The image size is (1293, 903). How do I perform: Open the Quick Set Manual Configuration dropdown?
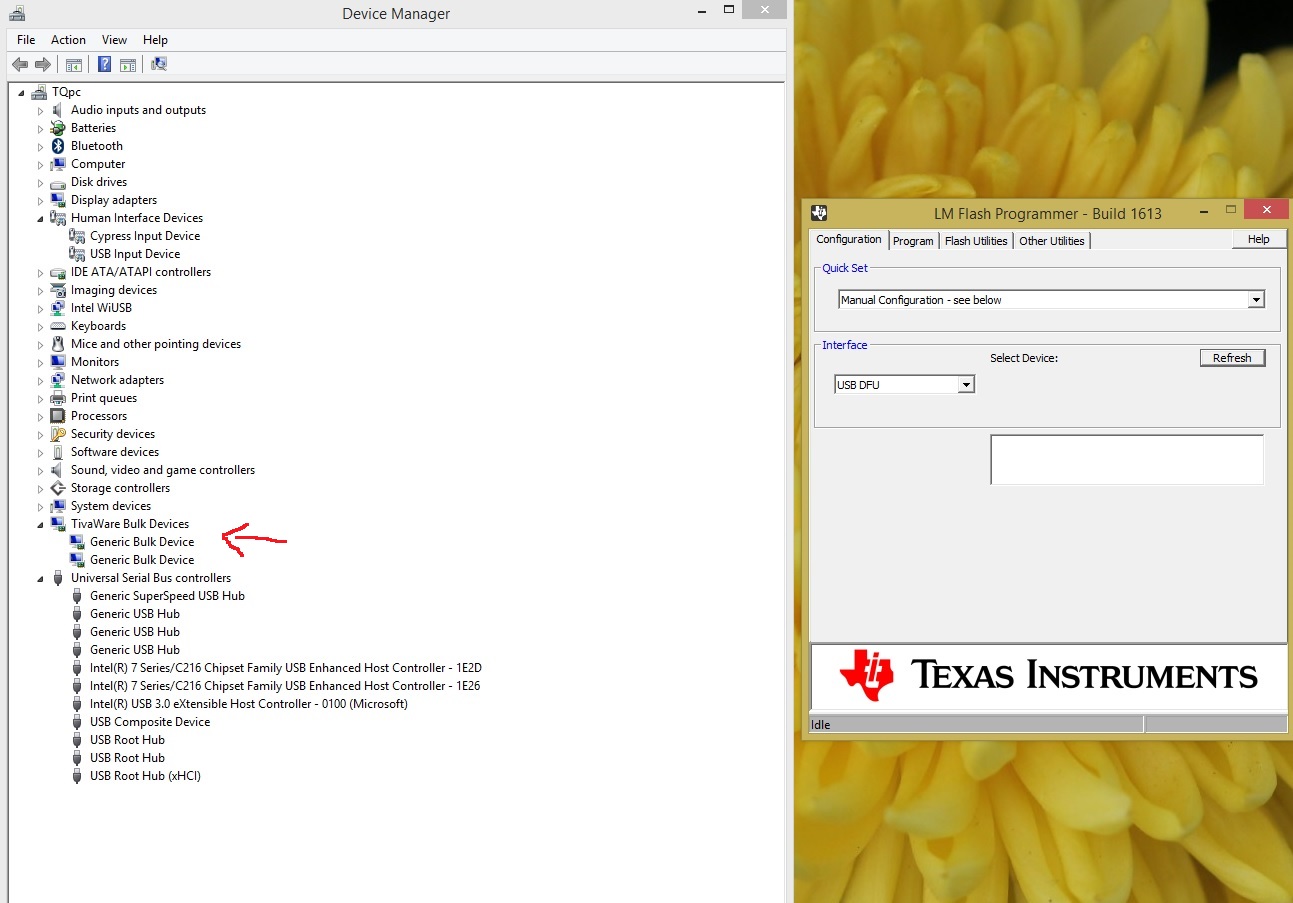click(x=1256, y=300)
